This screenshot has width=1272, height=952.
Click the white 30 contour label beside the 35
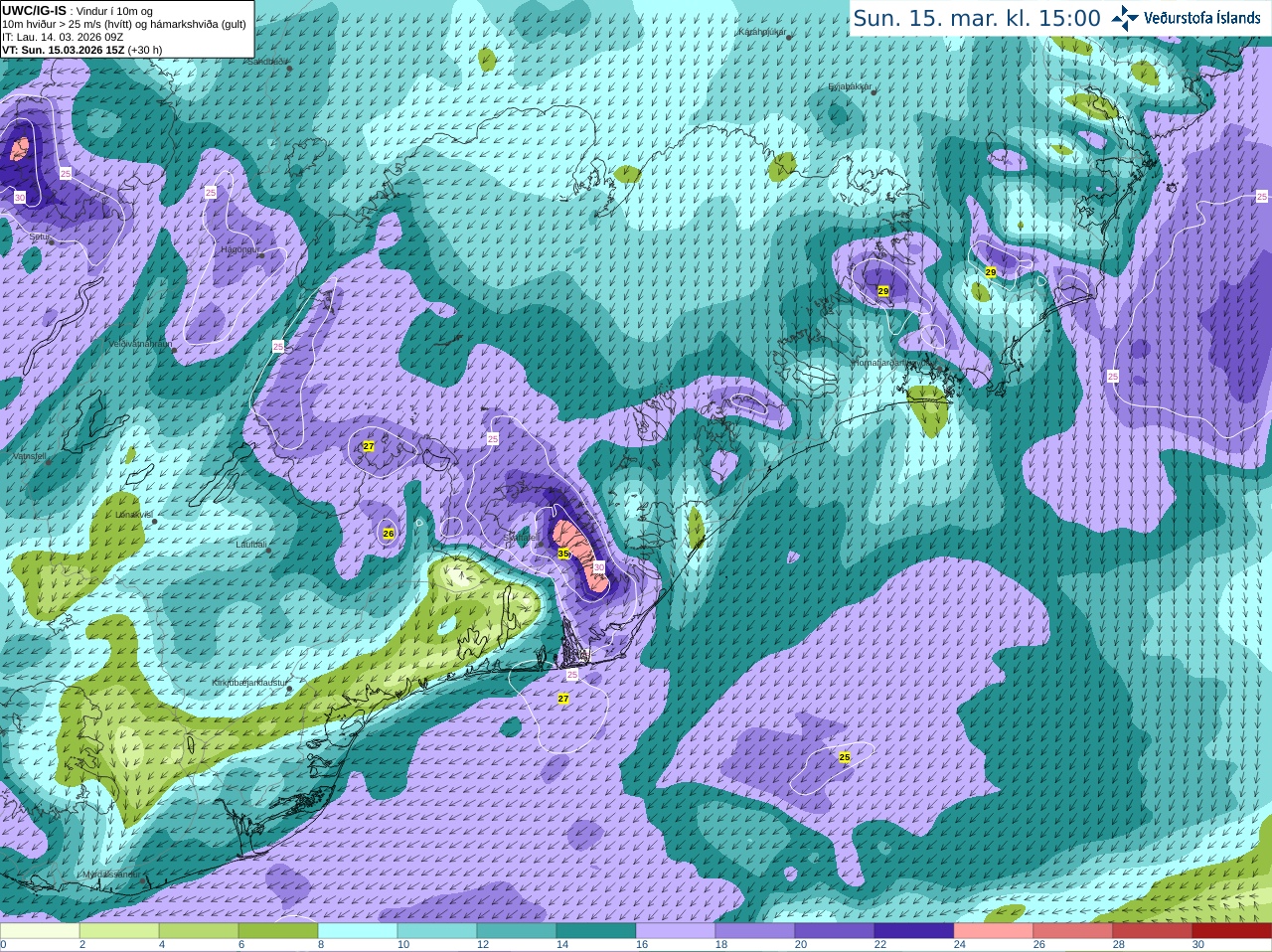point(598,566)
